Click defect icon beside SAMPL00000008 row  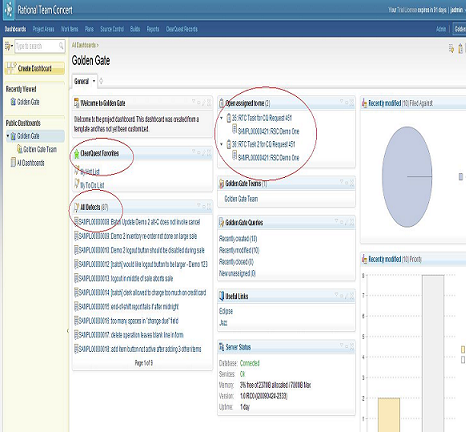(x=76, y=222)
